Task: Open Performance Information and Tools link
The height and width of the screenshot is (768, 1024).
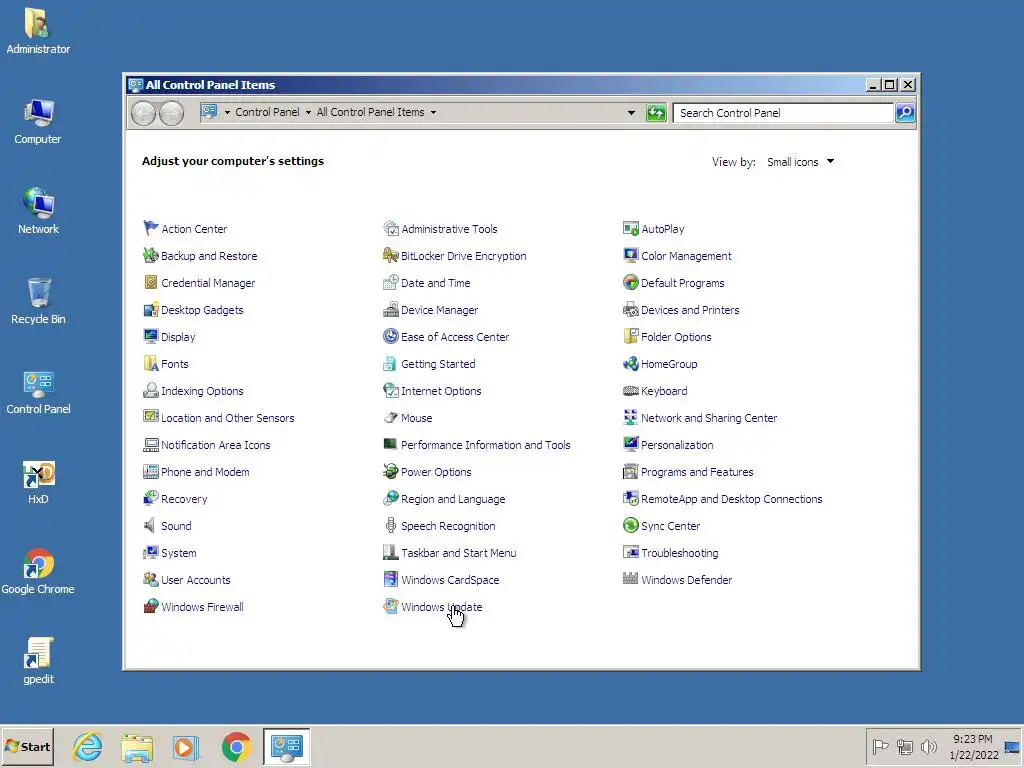Action: 485,445
